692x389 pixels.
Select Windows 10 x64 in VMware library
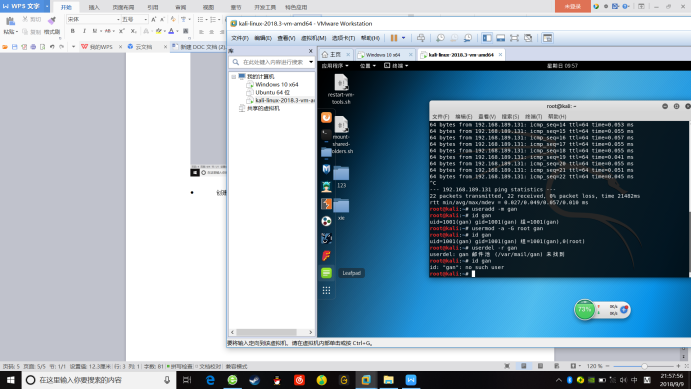pyautogui.click(x=276, y=84)
